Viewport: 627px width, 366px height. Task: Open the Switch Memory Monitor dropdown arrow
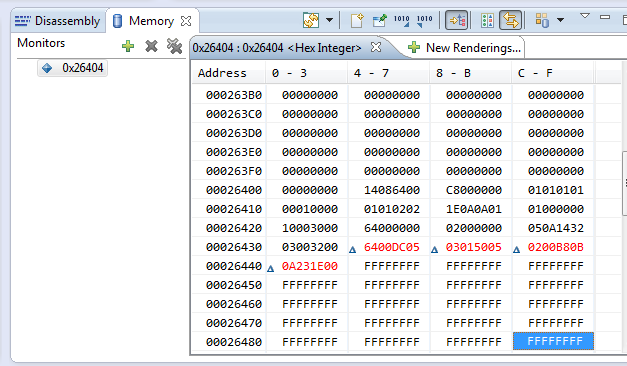(x=561, y=20)
